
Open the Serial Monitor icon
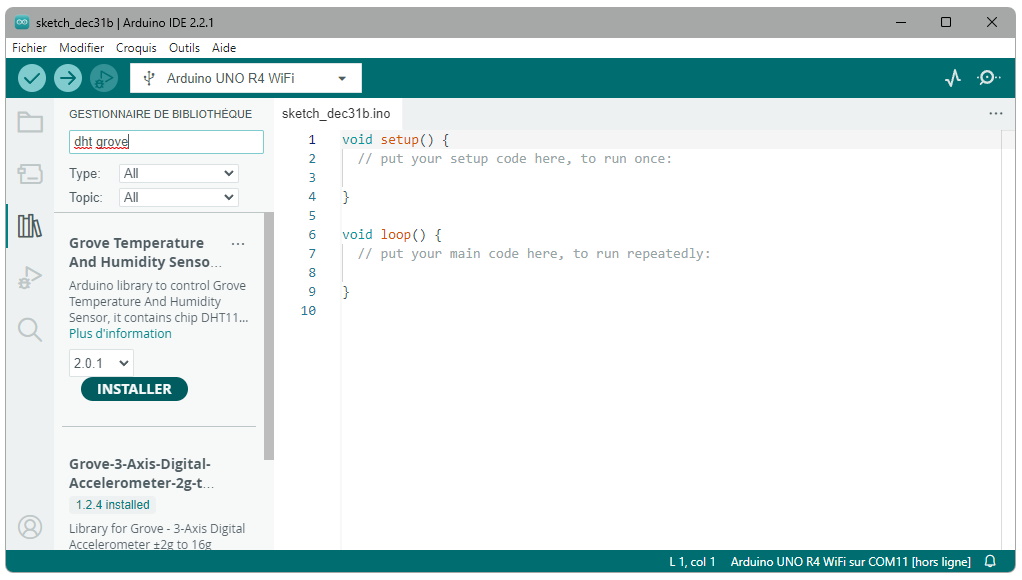click(x=988, y=78)
